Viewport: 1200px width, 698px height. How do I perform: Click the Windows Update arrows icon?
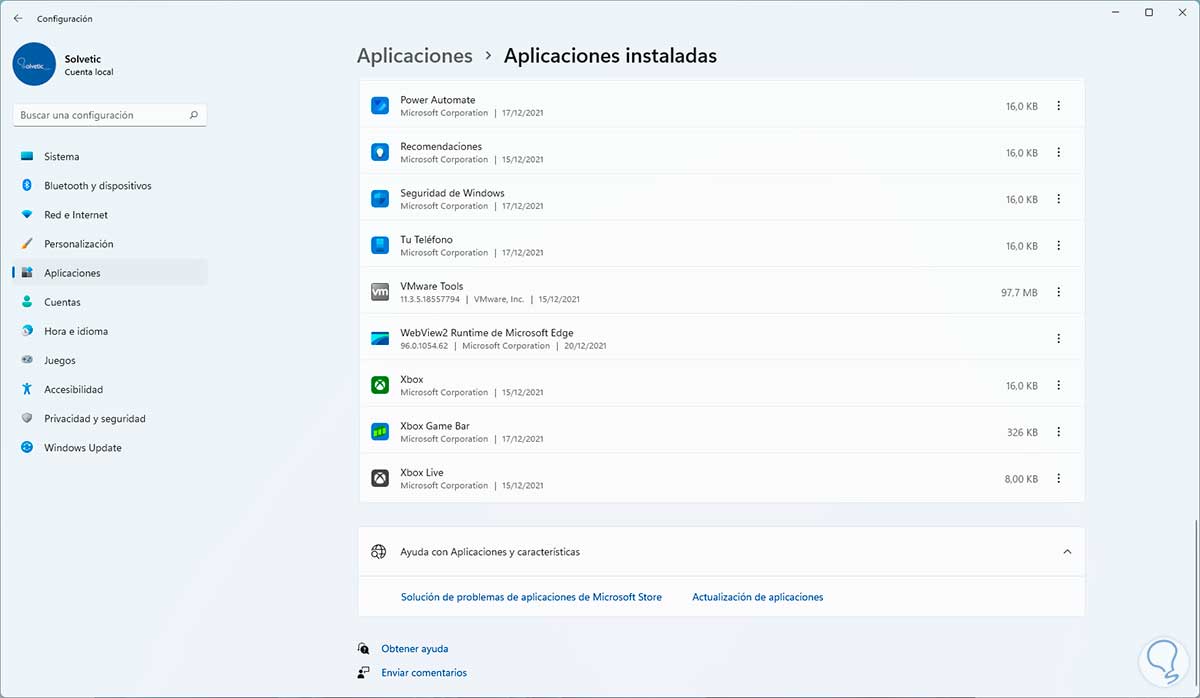(x=27, y=448)
